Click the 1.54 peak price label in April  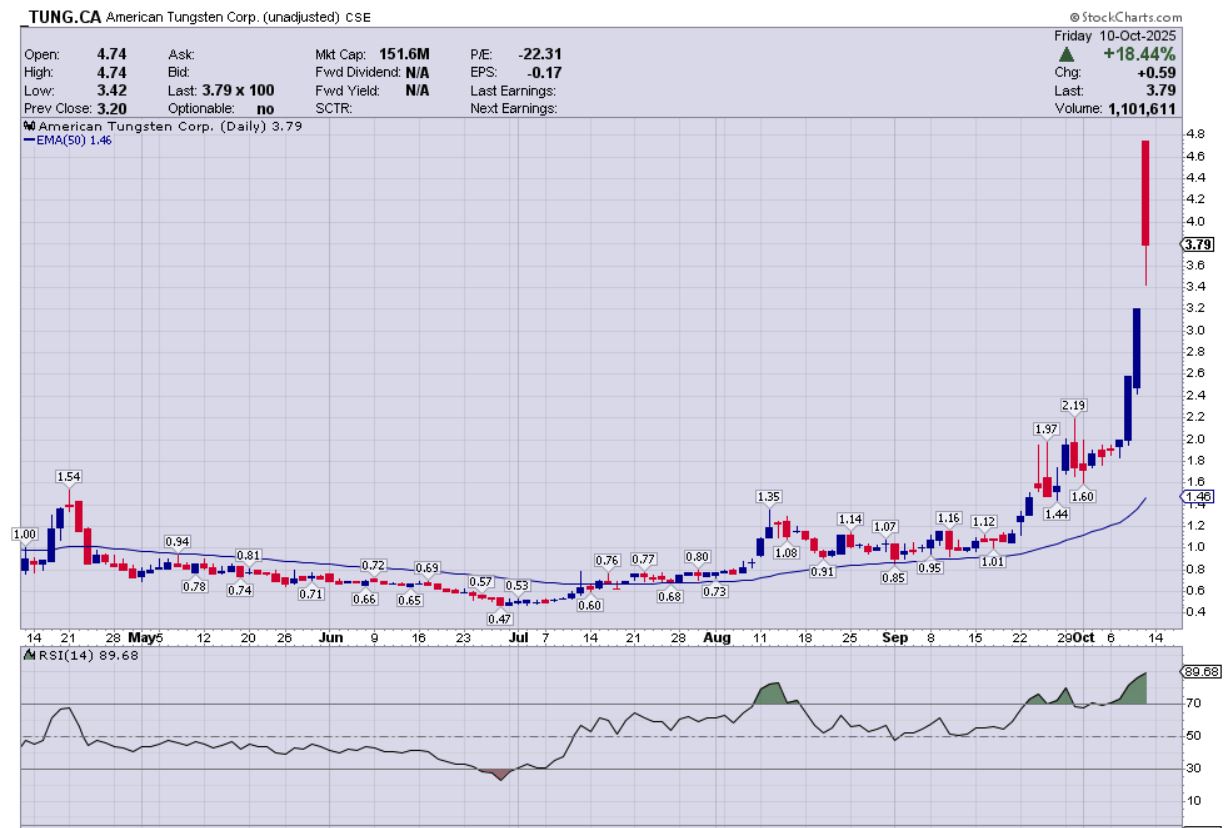(68, 478)
